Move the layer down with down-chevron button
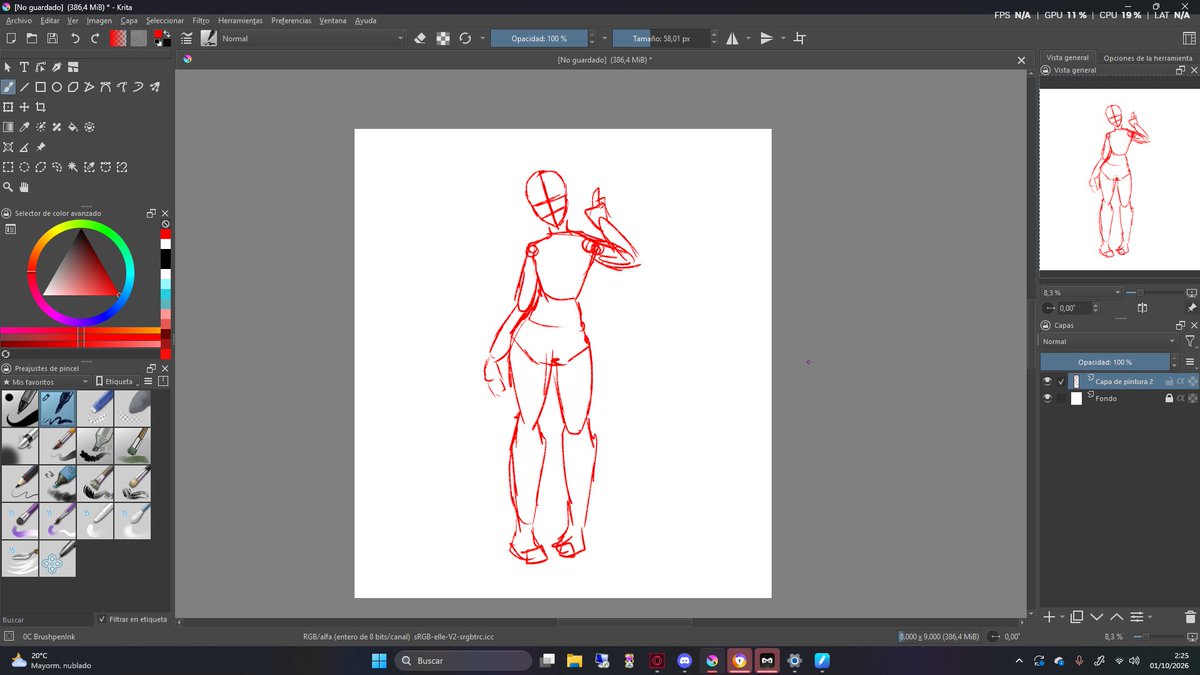This screenshot has height=675, width=1200. (1097, 617)
